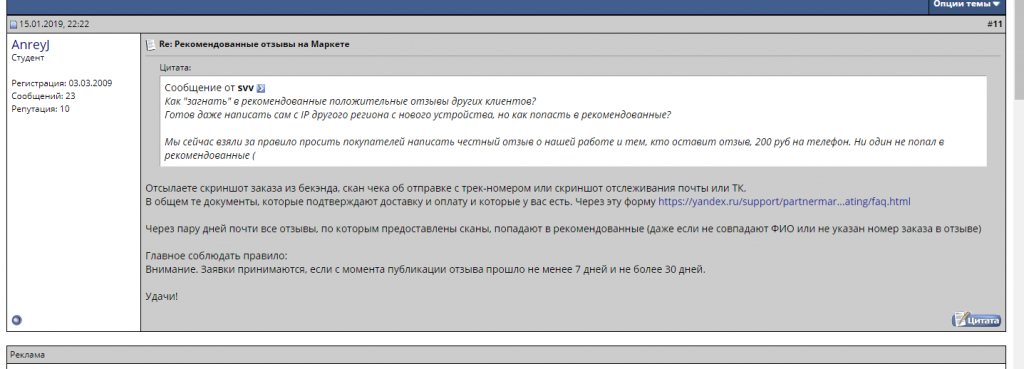Open AnreyJ user profile
Image resolution: width=1024 pixels, height=369 pixels.
pos(31,44)
